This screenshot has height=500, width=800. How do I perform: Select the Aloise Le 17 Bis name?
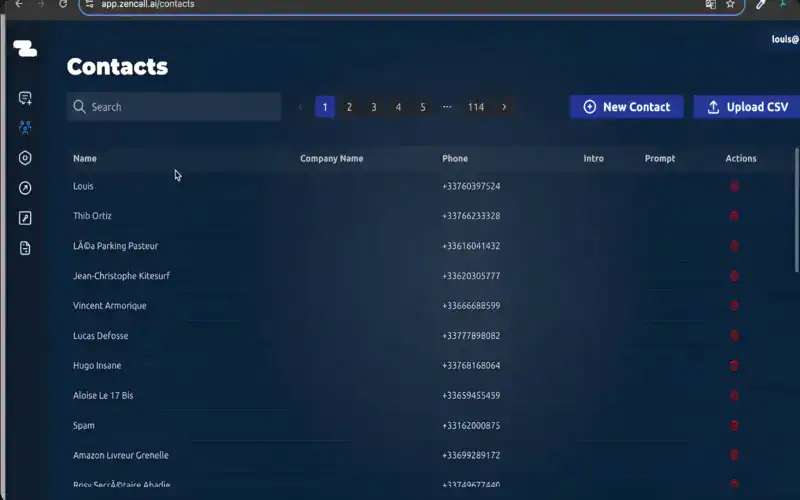pos(103,395)
